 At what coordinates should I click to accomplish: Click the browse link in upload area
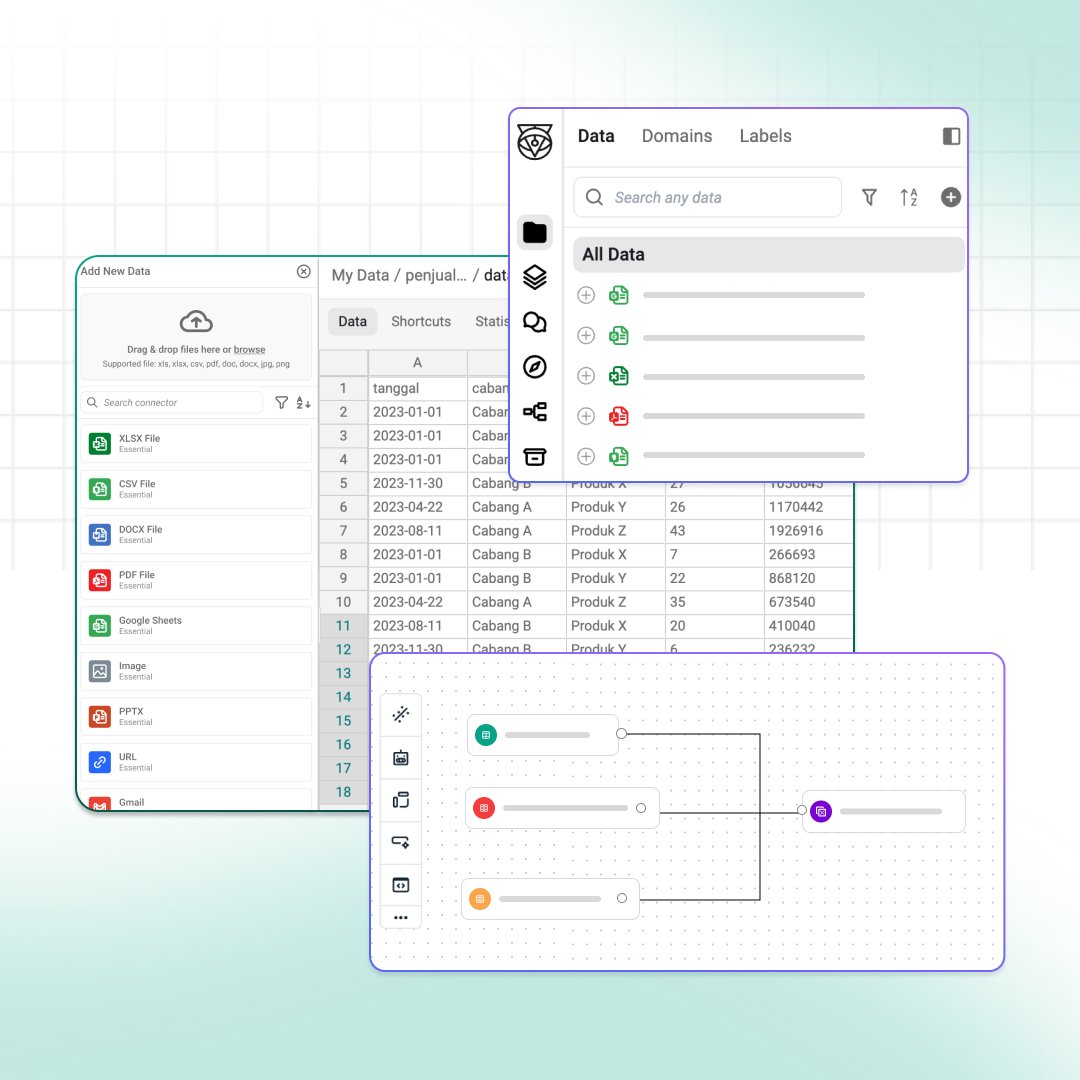click(249, 350)
